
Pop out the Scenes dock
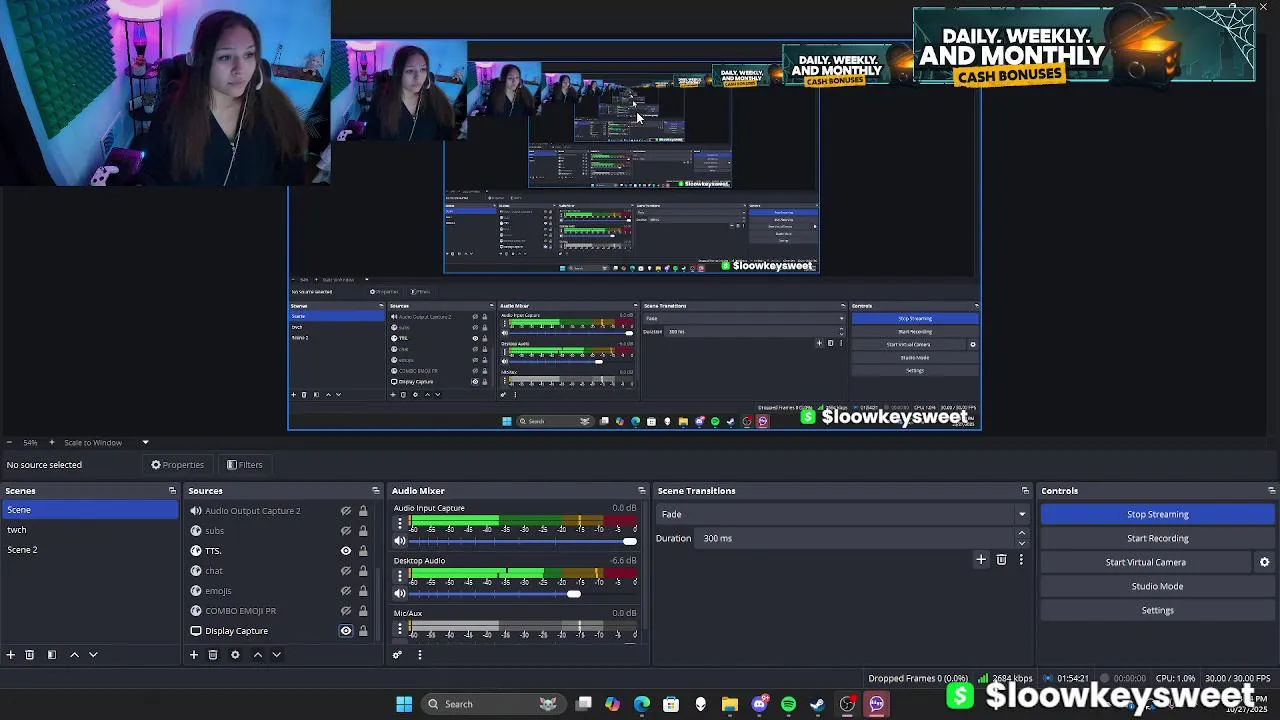[x=172, y=491]
